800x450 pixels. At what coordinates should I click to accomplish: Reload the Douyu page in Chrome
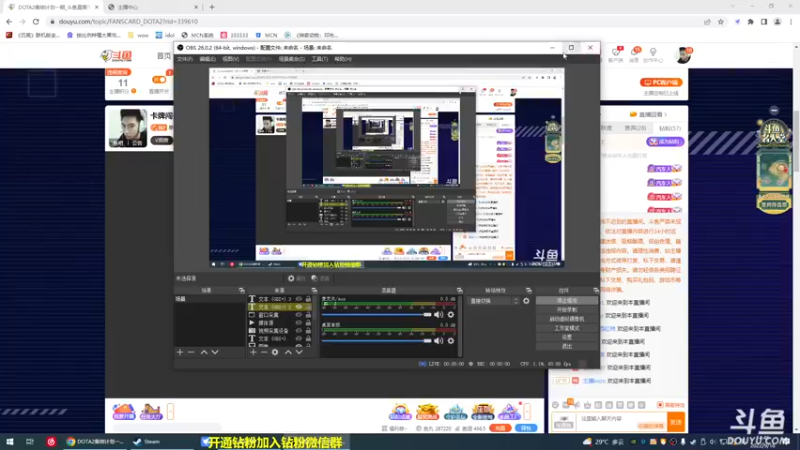[36, 21]
